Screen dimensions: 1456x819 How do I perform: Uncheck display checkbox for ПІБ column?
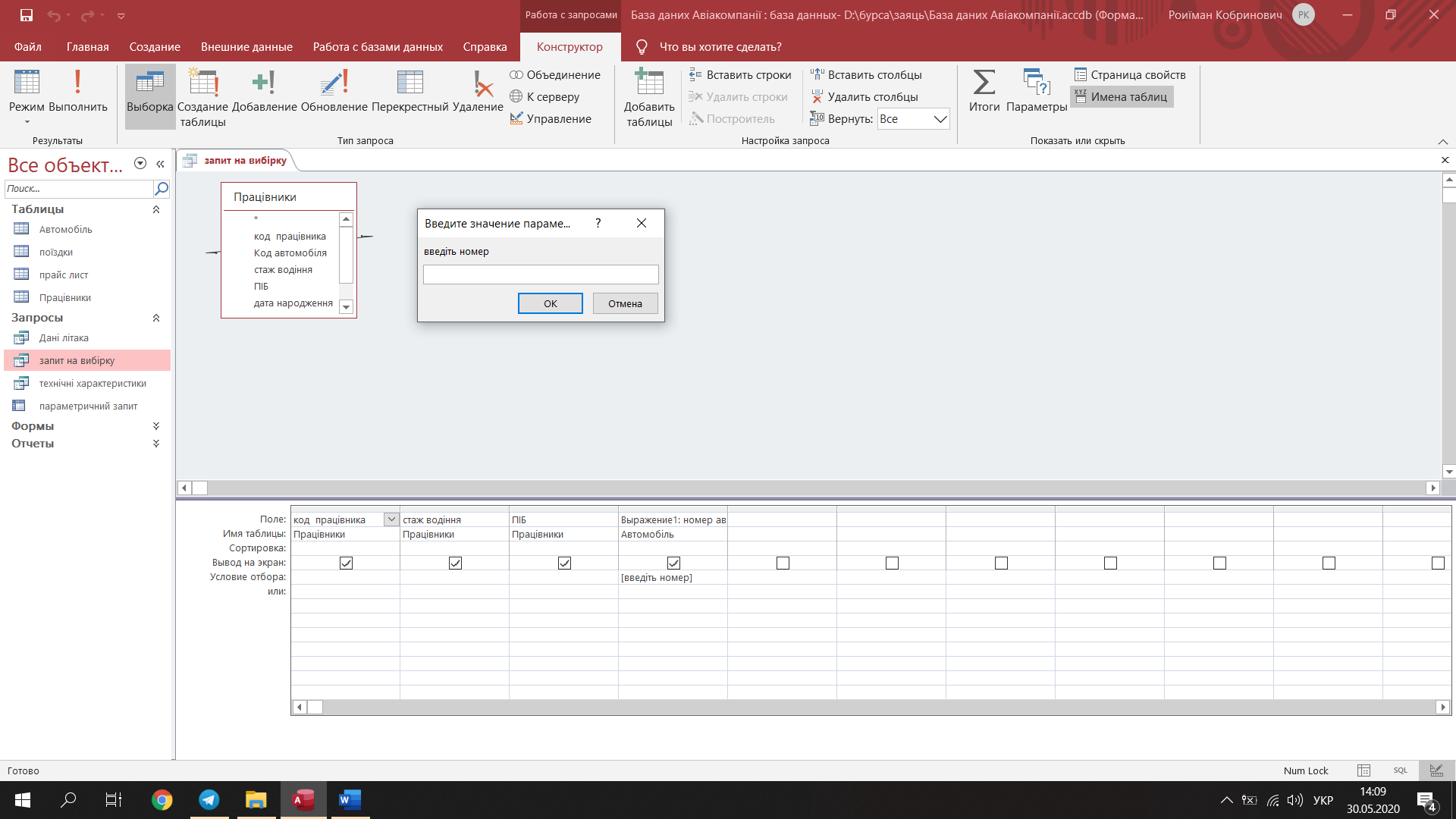coord(564,563)
